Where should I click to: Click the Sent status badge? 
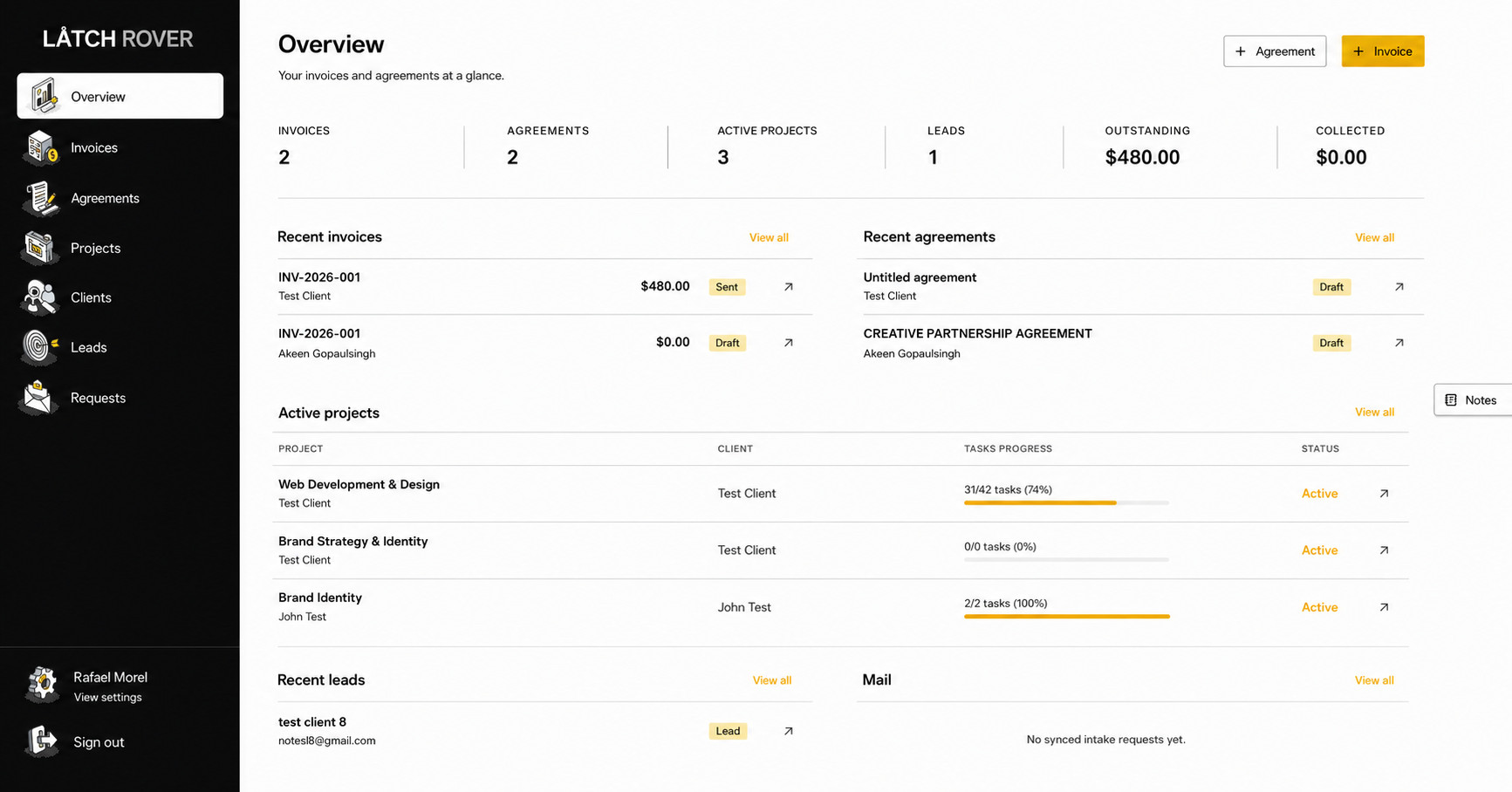tap(727, 287)
